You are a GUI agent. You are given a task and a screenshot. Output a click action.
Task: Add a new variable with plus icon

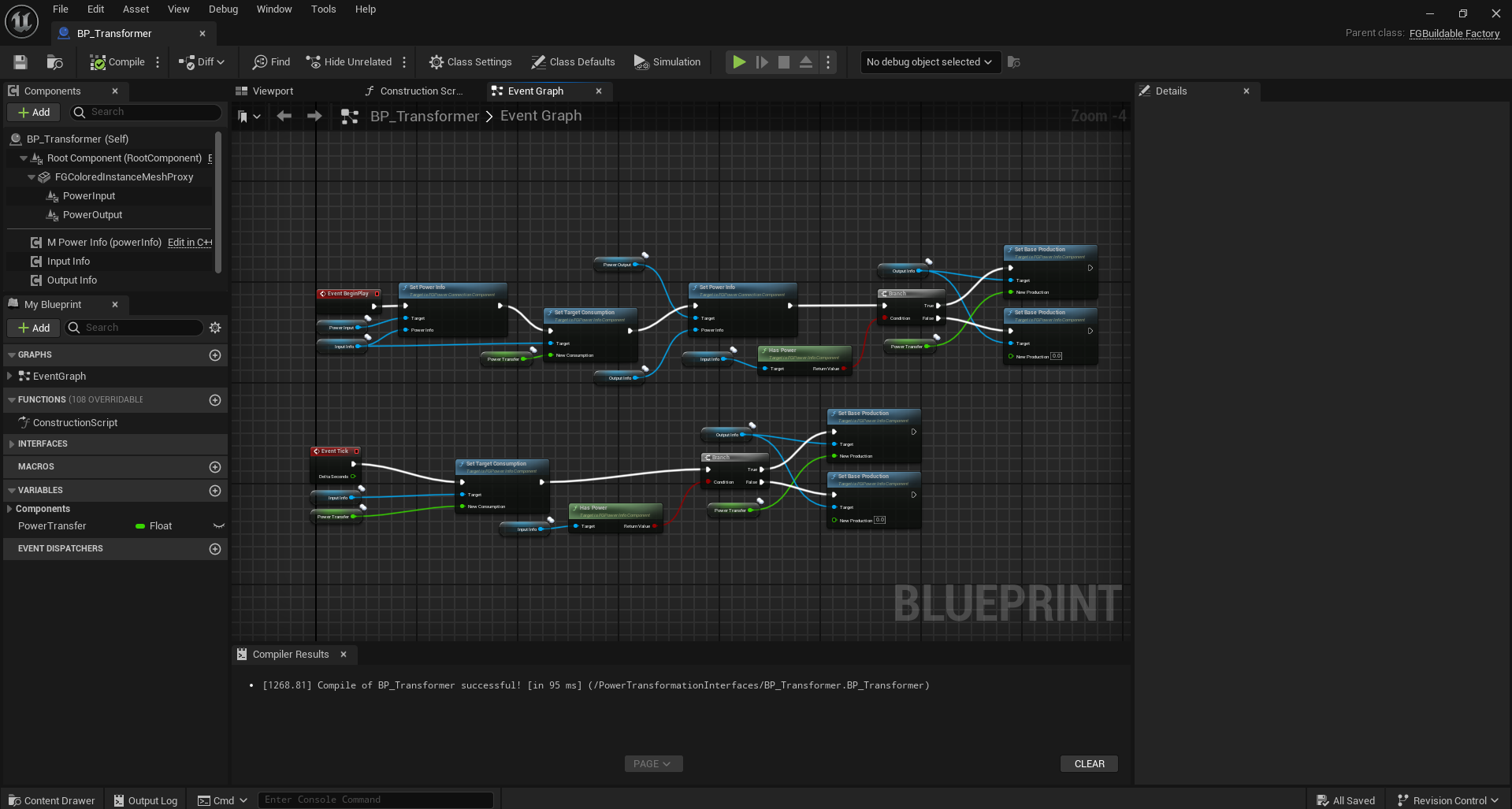pyautogui.click(x=215, y=491)
